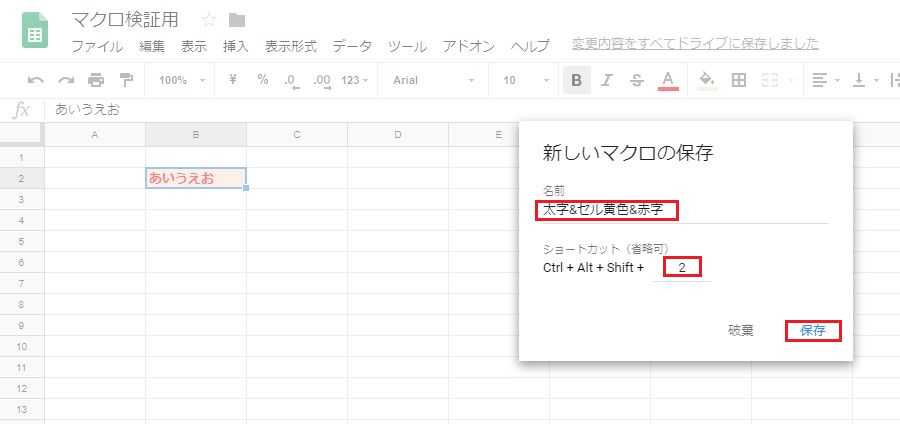
Task: Open the 表示形式 menu
Action: pos(290,46)
